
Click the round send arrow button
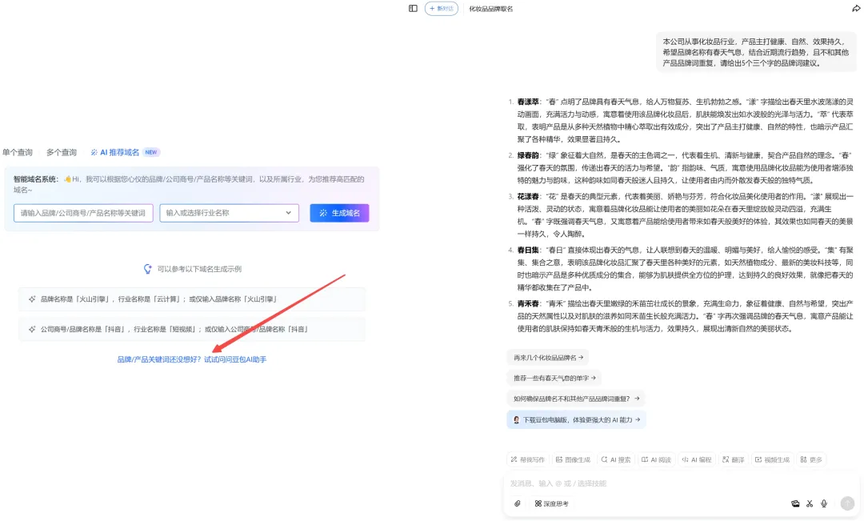[847, 503]
